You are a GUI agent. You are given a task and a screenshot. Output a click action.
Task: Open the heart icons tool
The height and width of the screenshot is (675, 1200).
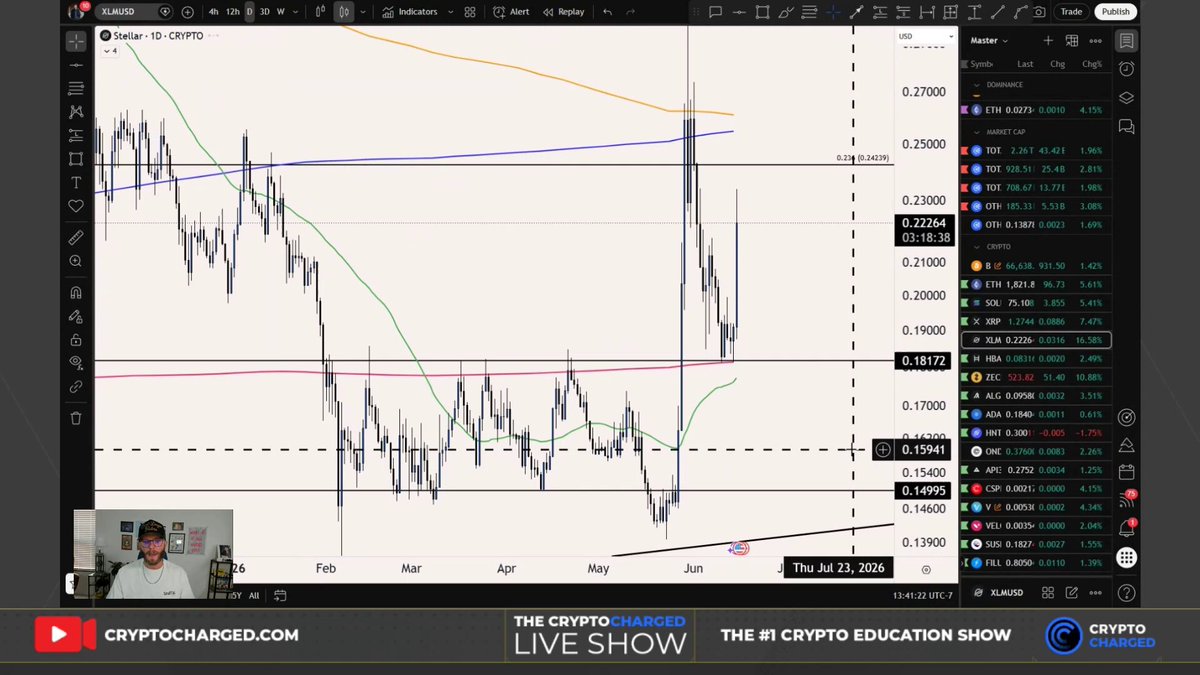click(x=76, y=206)
